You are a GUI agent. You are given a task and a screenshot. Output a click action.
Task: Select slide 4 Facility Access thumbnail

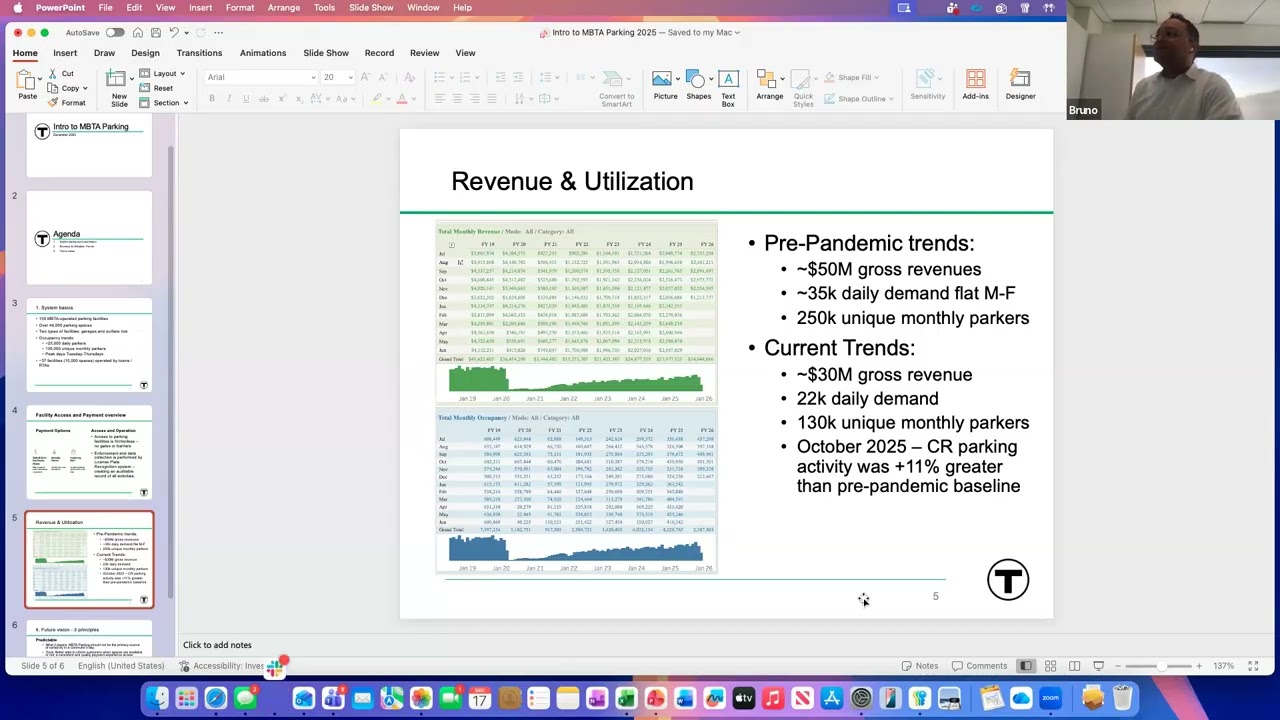click(89, 452)
